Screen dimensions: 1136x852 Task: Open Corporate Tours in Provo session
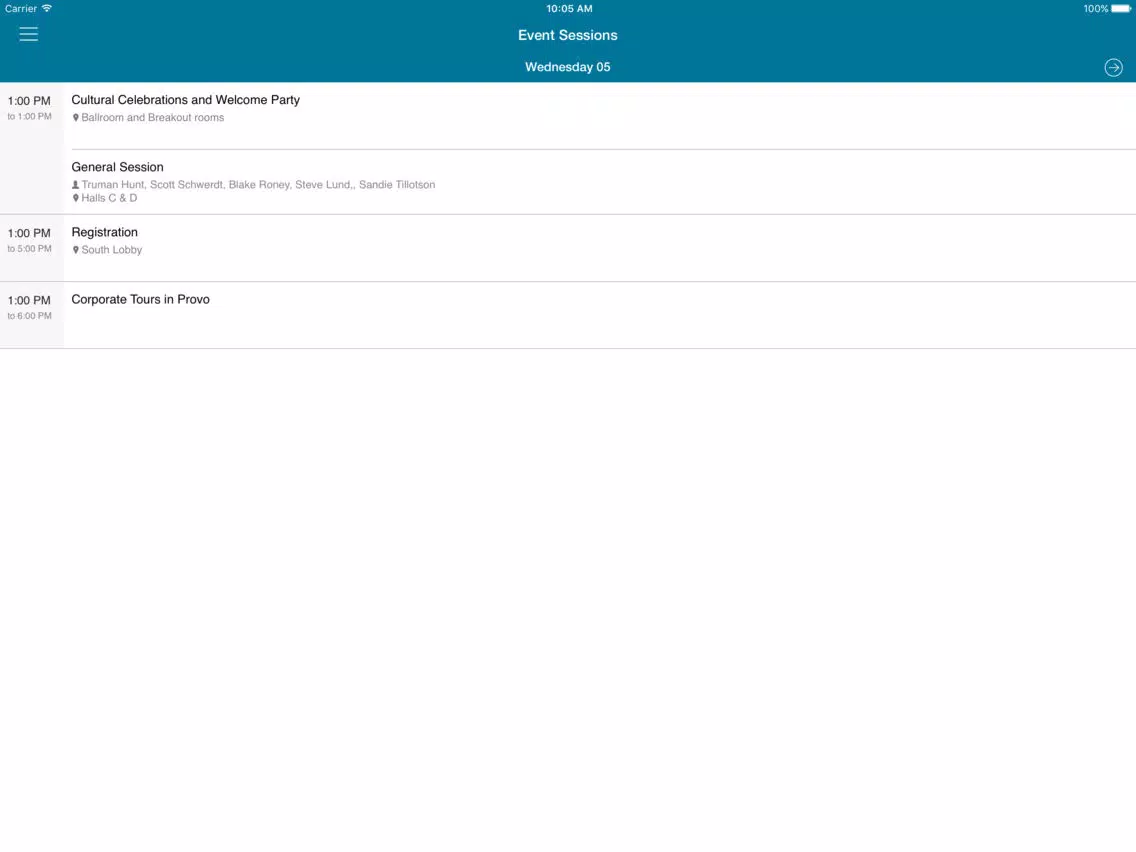[600, 315]
